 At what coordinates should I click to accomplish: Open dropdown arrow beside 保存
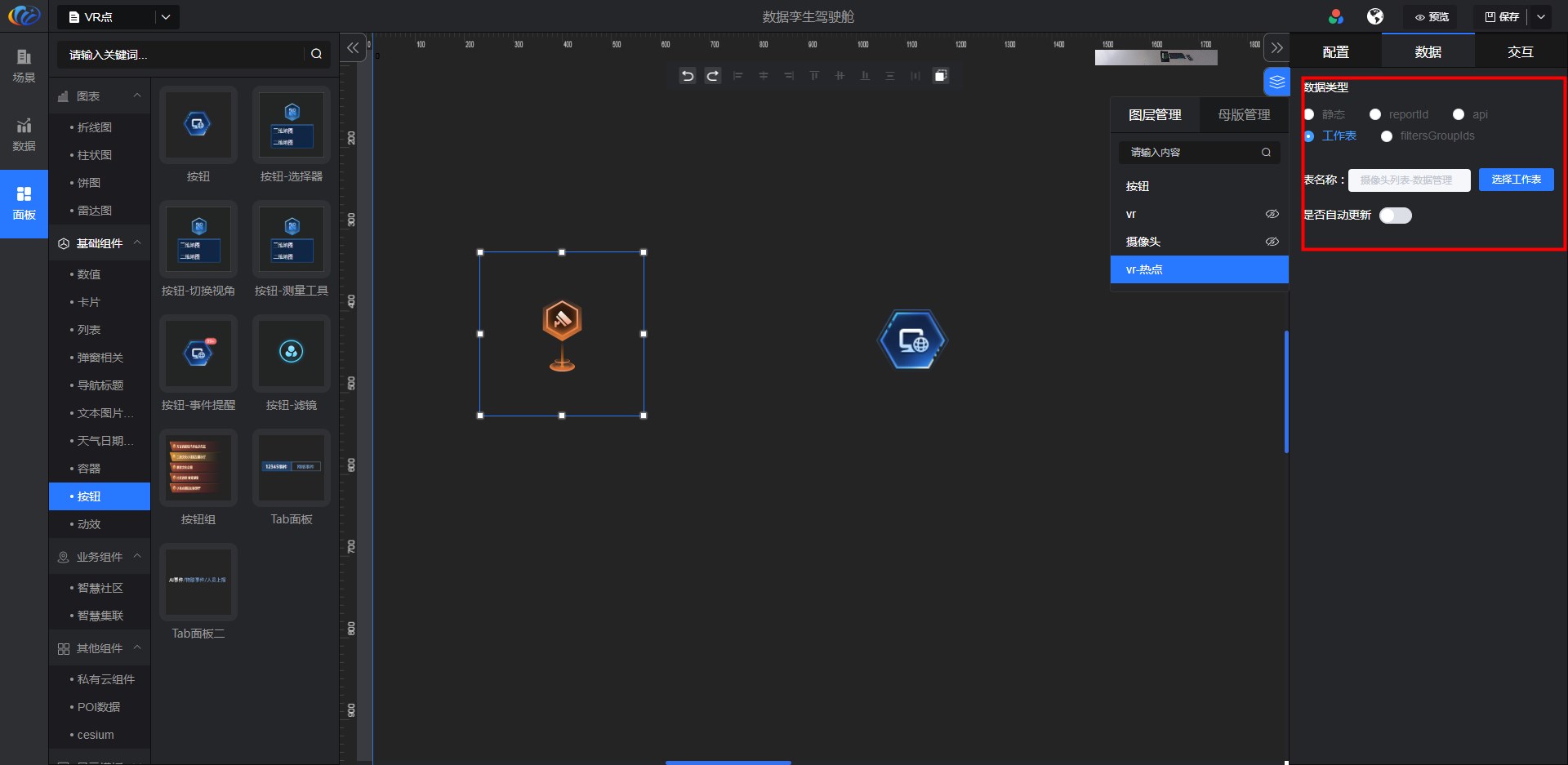pyautogui.click(x=1541, y=17)
